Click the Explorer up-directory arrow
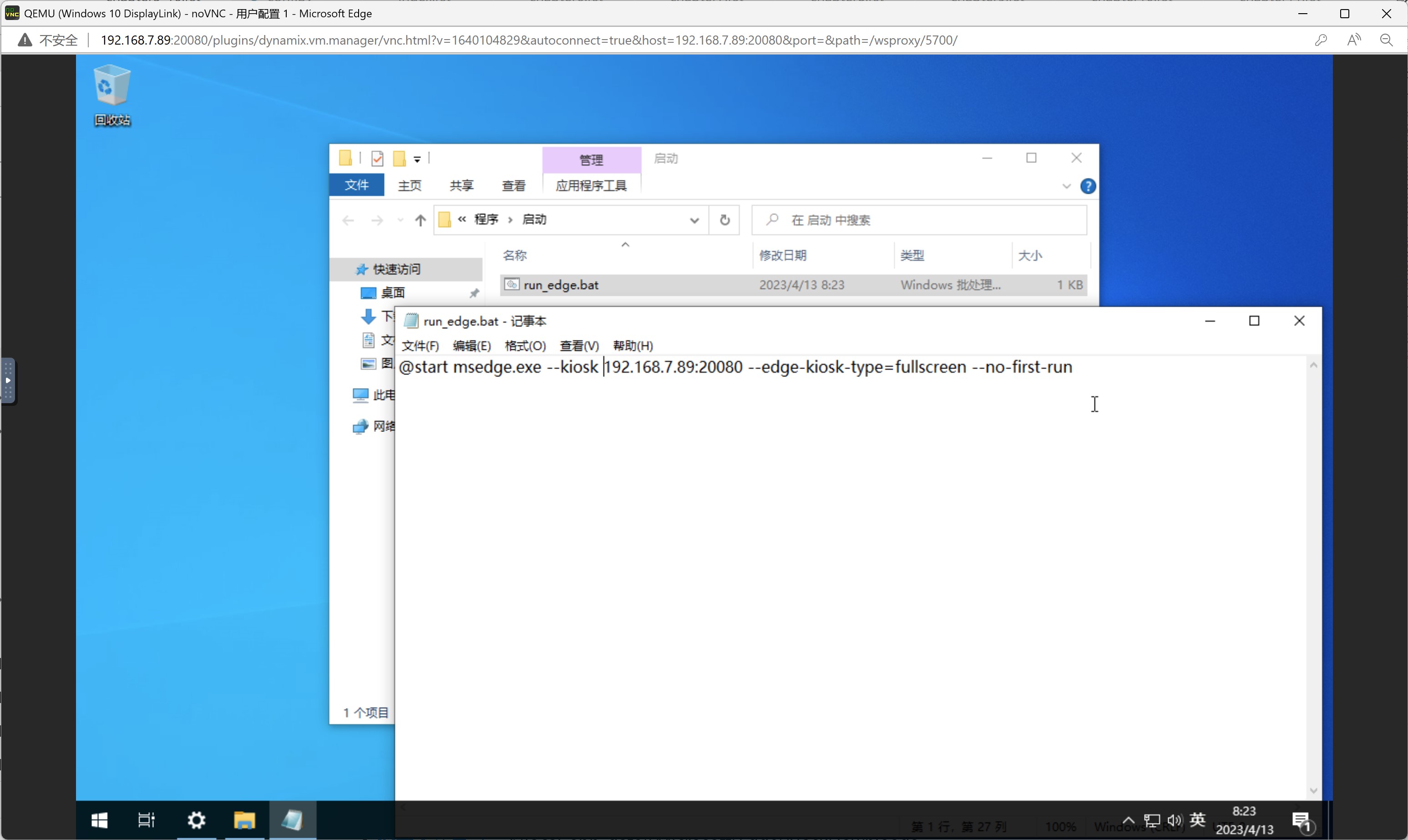The height and width of the screenshot is (840, 1408). pos(420,220)
